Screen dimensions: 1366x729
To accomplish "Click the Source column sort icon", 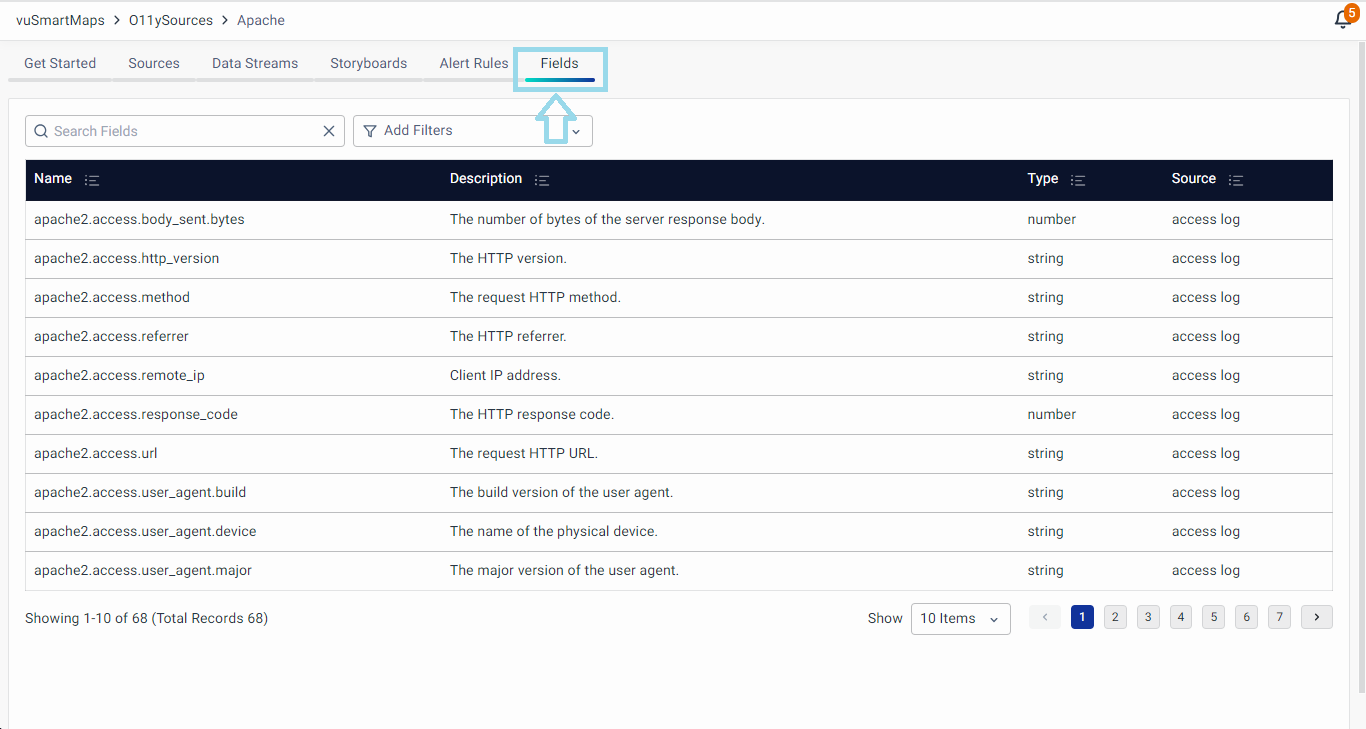I will click(1236, 180).
